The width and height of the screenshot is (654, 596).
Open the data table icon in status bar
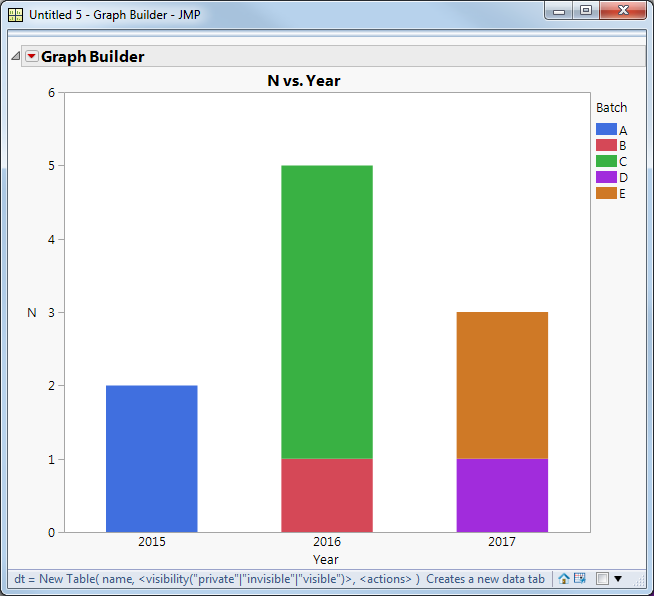[580, 578]
